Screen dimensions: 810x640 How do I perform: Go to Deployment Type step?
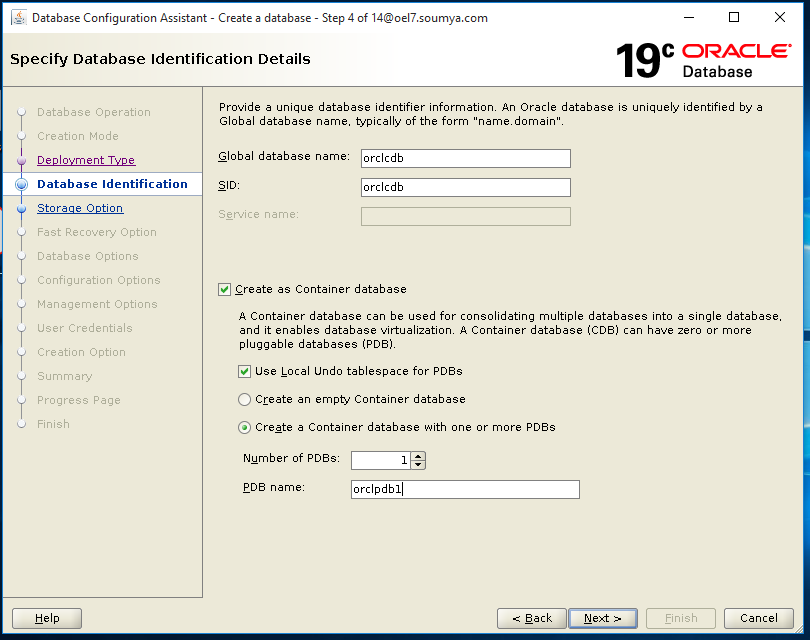[86, 160]
